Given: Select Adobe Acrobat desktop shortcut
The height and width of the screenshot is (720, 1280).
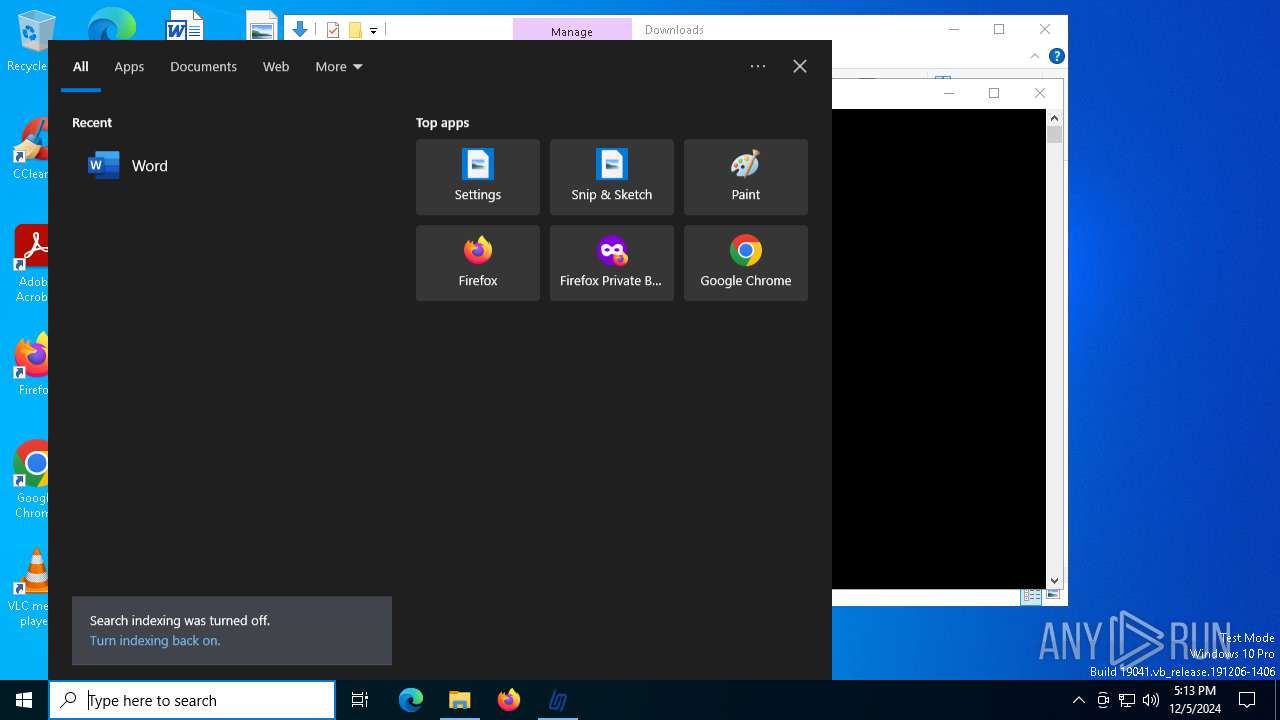Looking at the screenshot, I should 31,264.
